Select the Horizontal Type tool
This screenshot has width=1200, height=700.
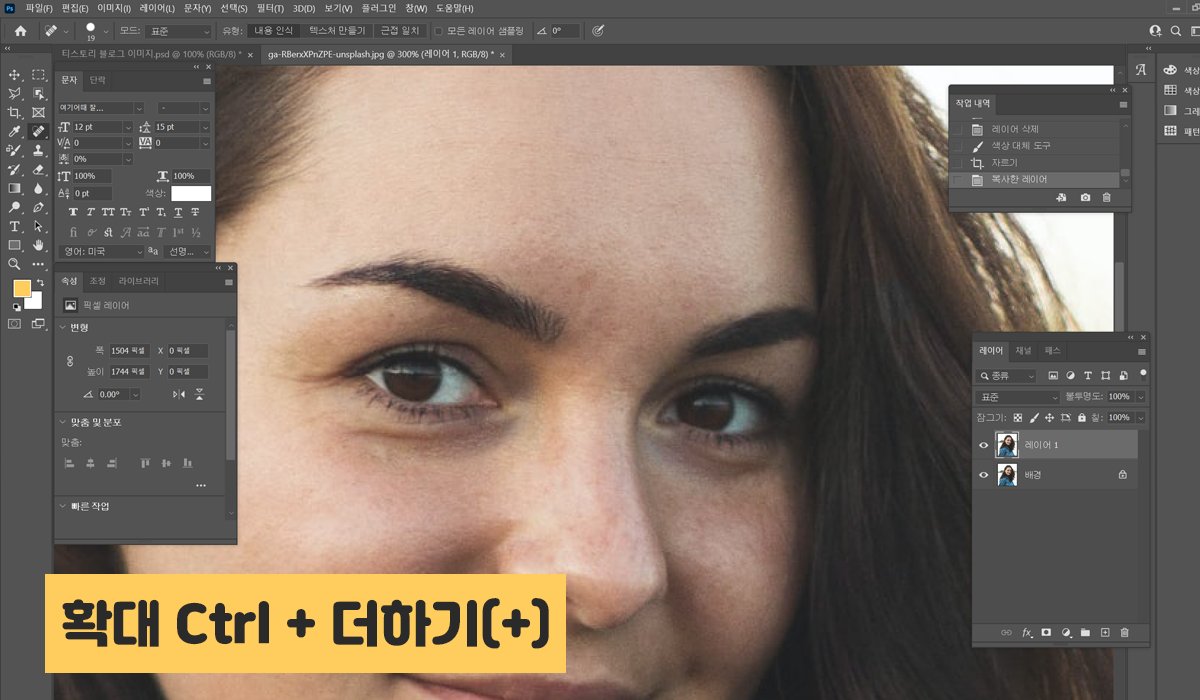pyautogui.click(x=15, y=227)
